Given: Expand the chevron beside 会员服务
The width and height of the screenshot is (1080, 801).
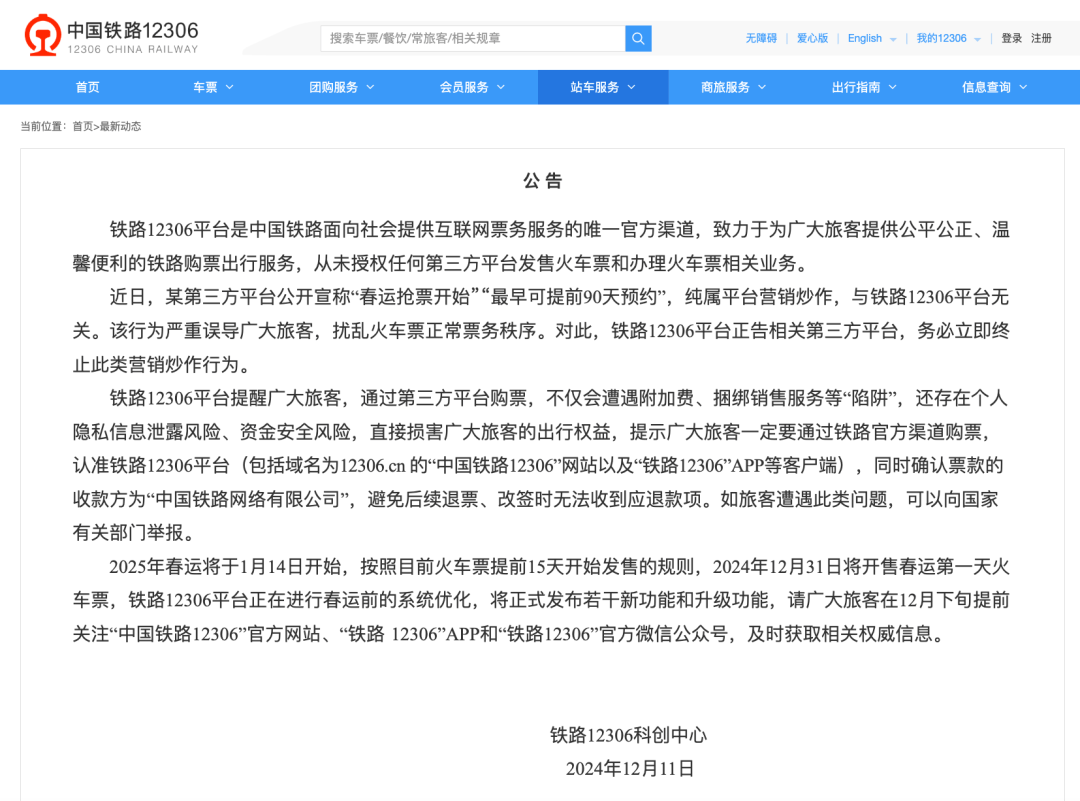Looking at the screenshot, I should pos(501,87).
